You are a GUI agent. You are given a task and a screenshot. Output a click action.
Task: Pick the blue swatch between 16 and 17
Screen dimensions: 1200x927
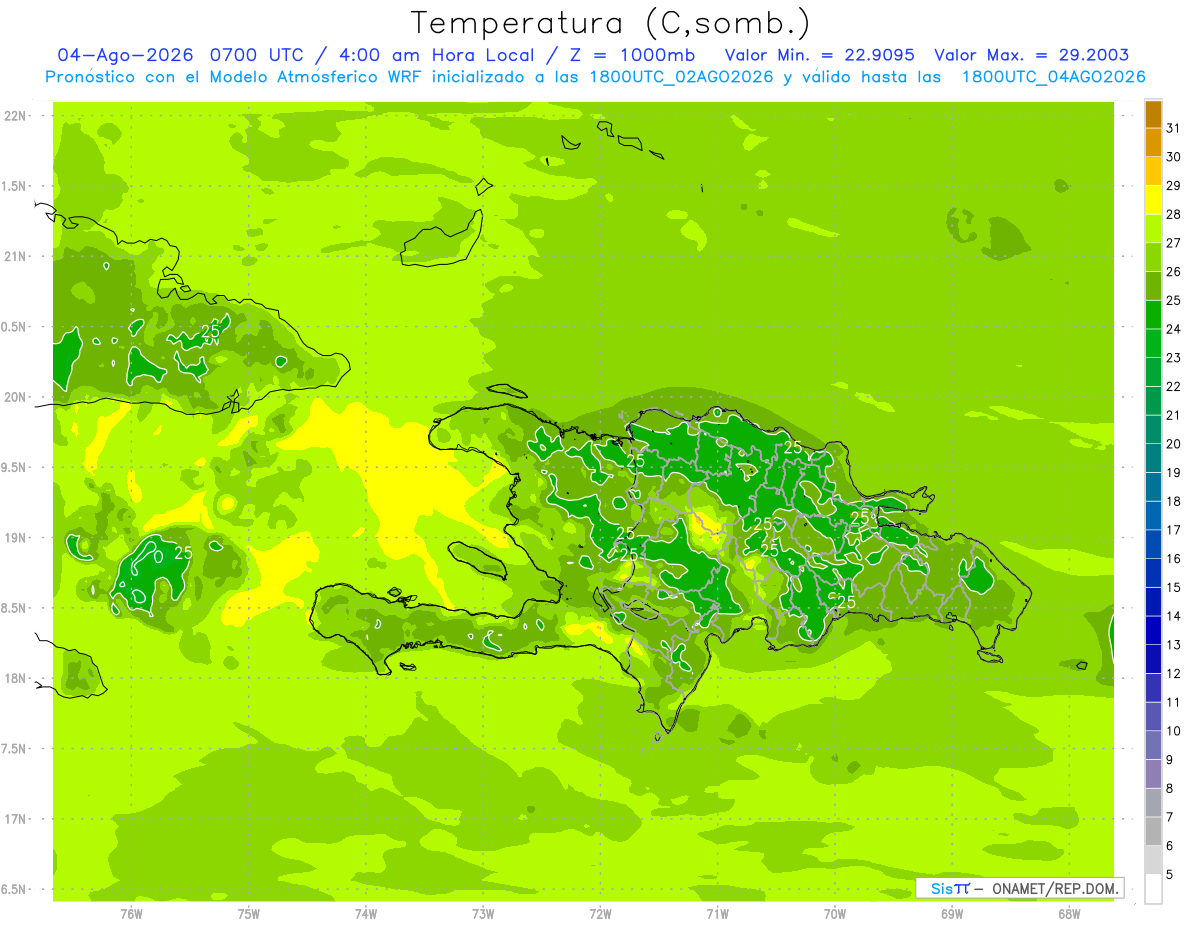point(1153,545)
